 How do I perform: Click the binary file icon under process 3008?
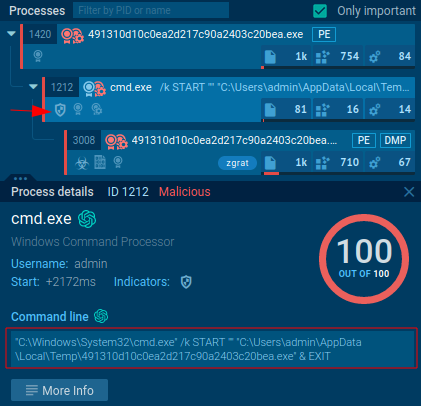(100, 162)
